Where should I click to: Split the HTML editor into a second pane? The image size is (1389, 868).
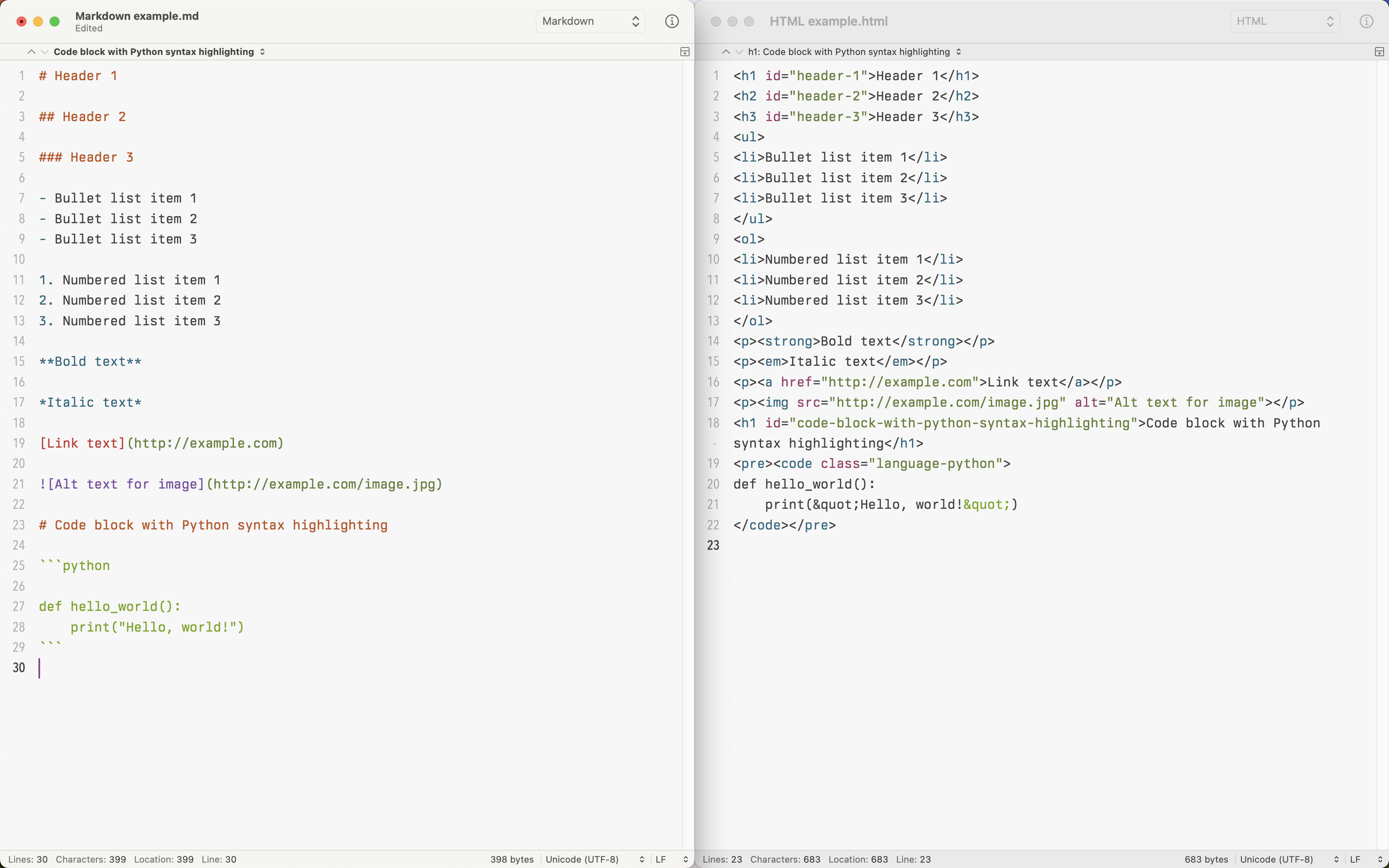tap(1379, 52)
